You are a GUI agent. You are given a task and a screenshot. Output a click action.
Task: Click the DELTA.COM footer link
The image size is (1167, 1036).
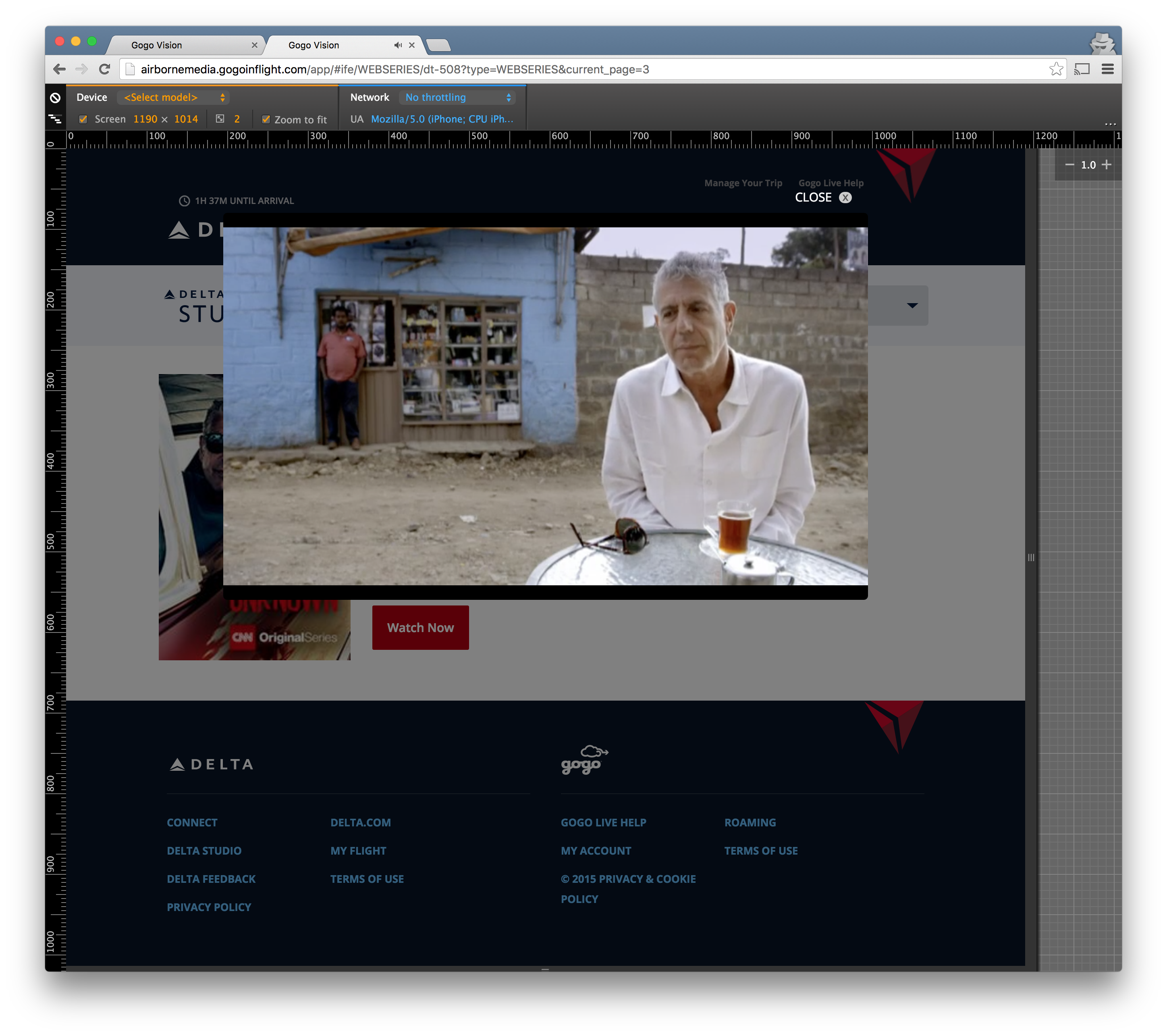pos(360,822)
